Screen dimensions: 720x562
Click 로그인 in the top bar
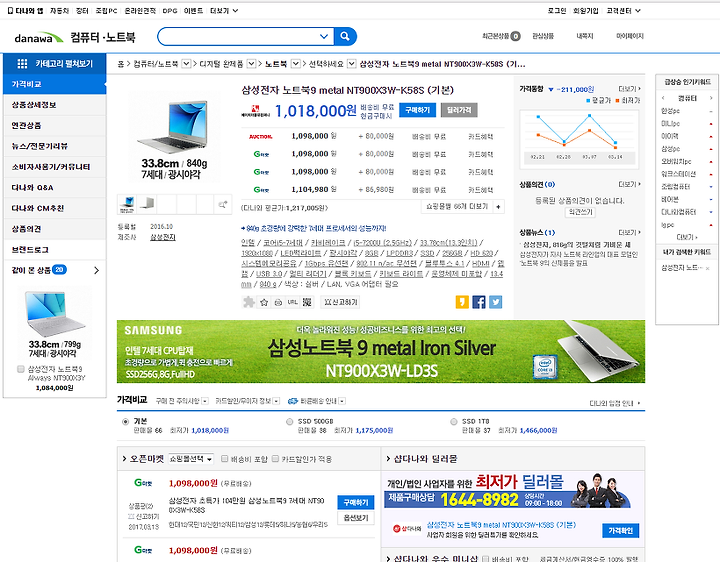[557, 11]
